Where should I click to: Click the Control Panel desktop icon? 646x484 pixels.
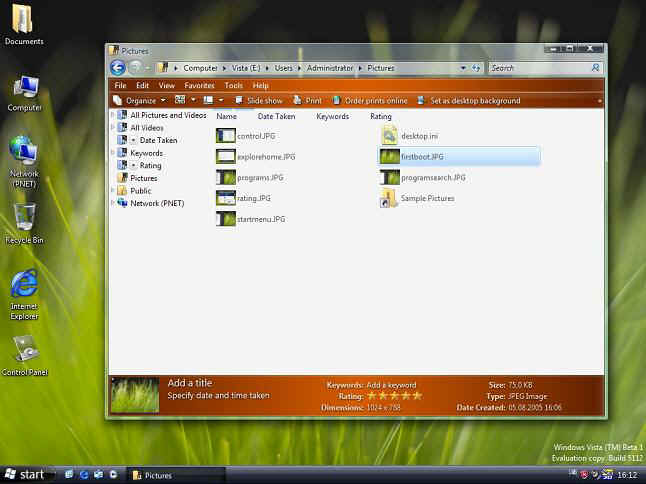(x=24, y=349)
